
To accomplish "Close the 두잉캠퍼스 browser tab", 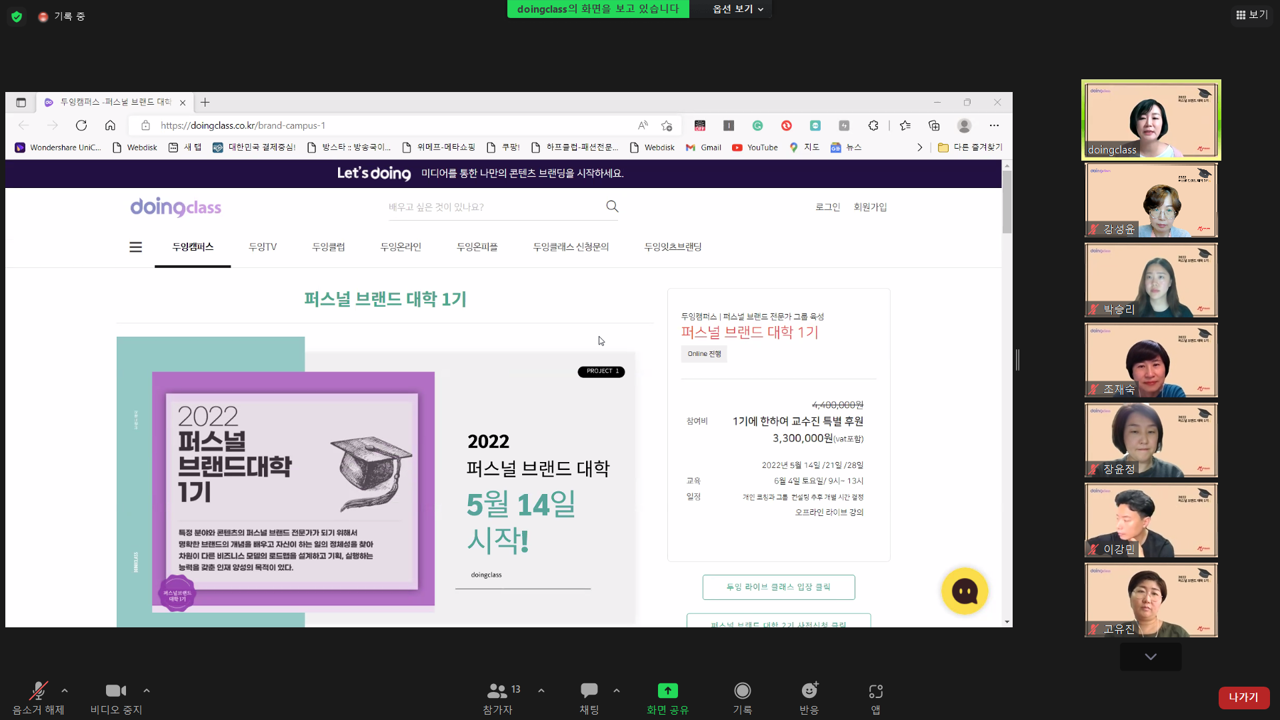I will point(183,102).
